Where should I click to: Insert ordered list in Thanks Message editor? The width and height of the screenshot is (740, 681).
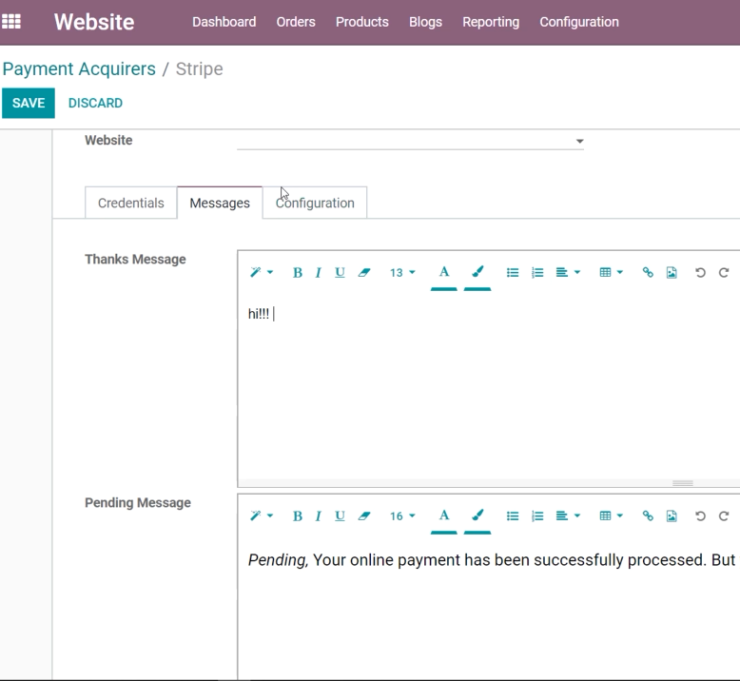537,273
